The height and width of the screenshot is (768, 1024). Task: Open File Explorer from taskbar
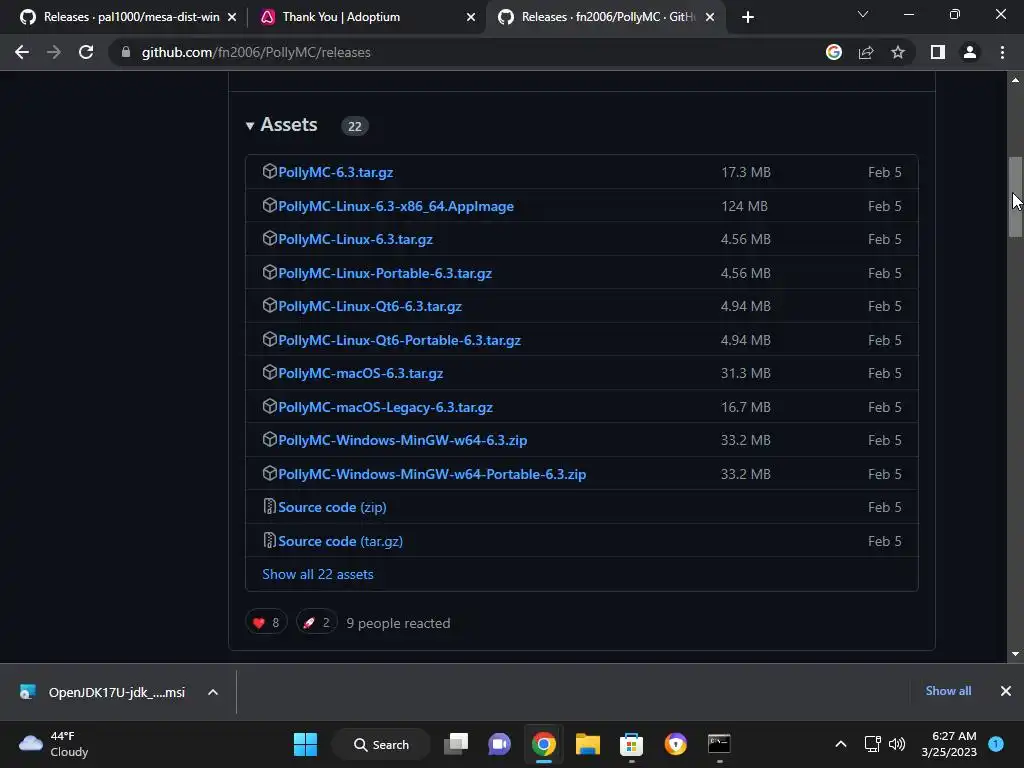(x=587, y=744)
